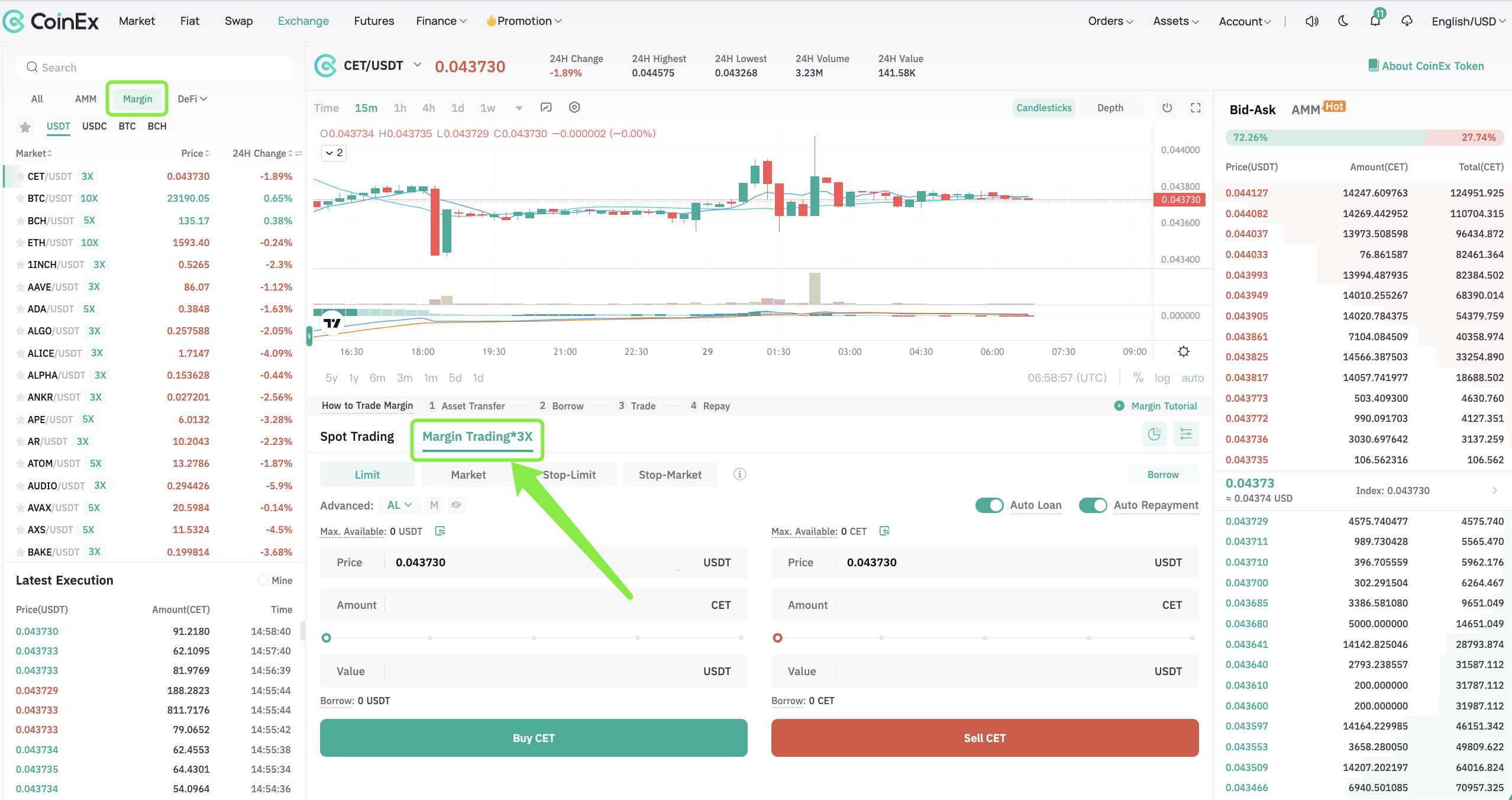The image size is (1512, 800).
Task: Toggle percent scale on chart
Action: click(1138, 378)
